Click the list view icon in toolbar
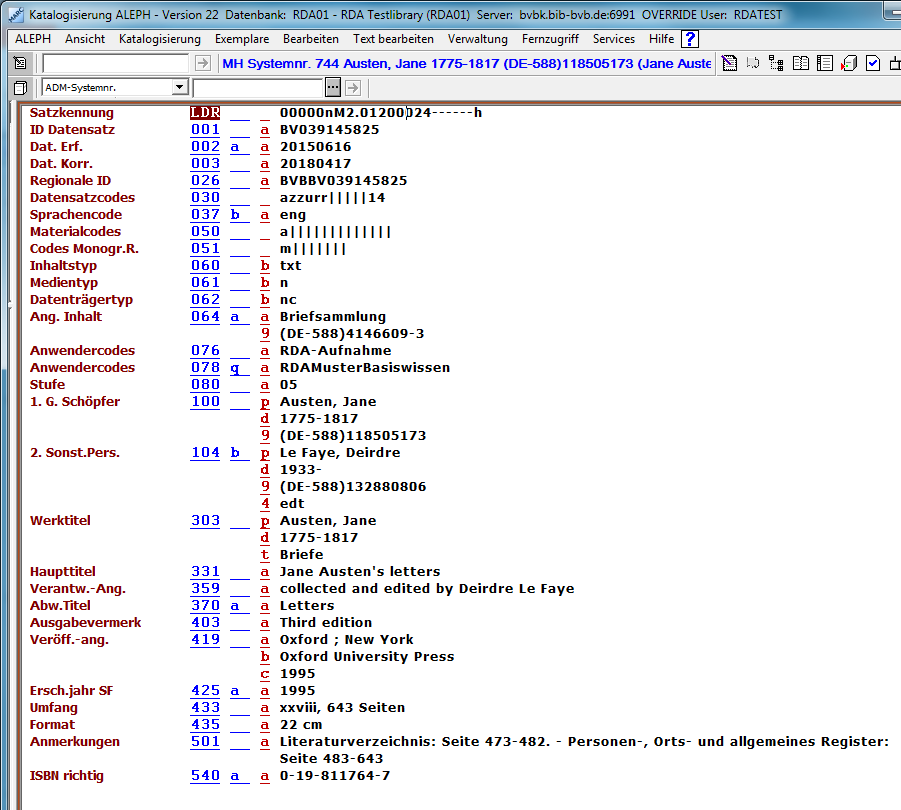Viewport: 901px width, 810px height. pos(825,63)
